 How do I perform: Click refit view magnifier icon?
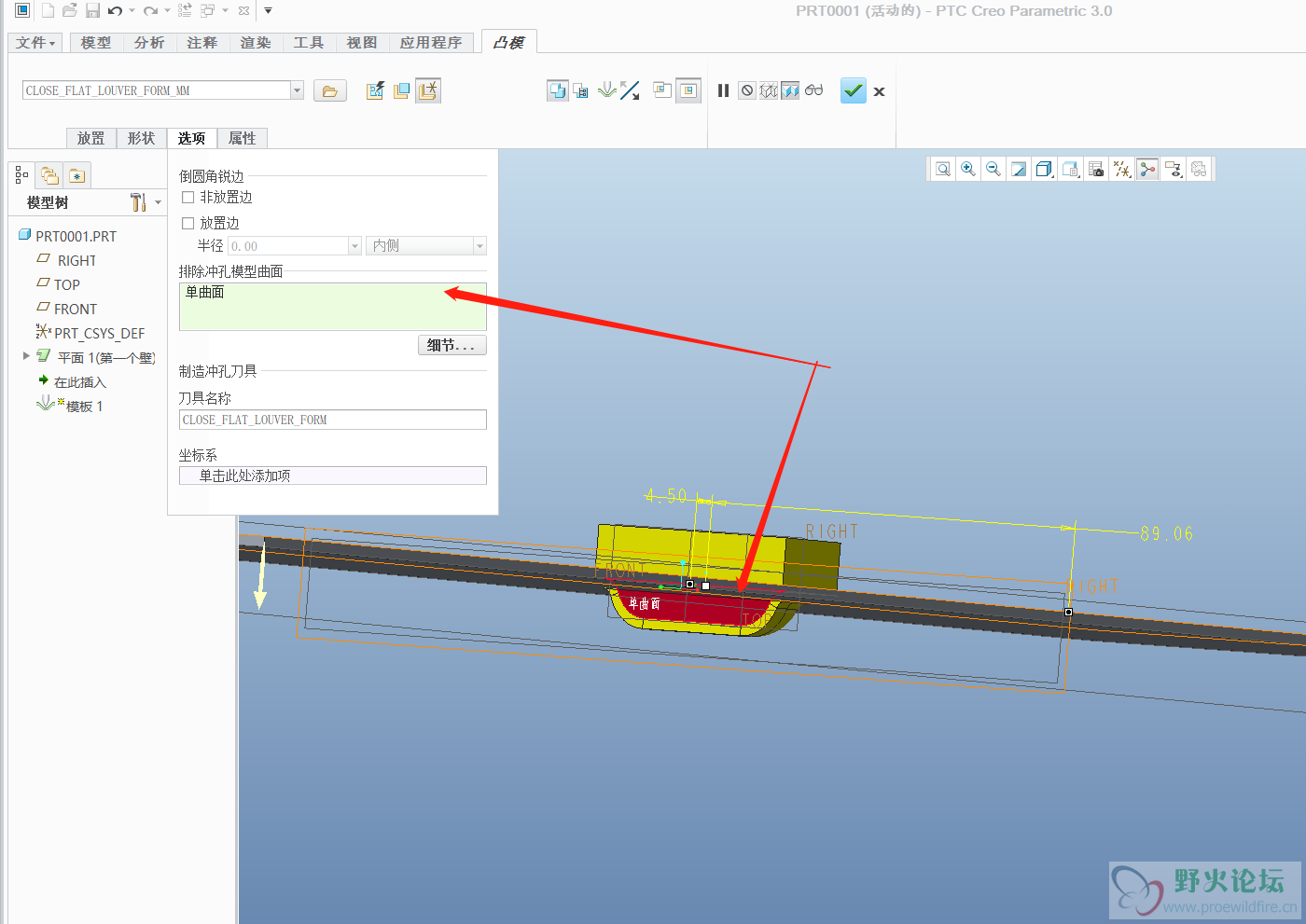[943, 169]
